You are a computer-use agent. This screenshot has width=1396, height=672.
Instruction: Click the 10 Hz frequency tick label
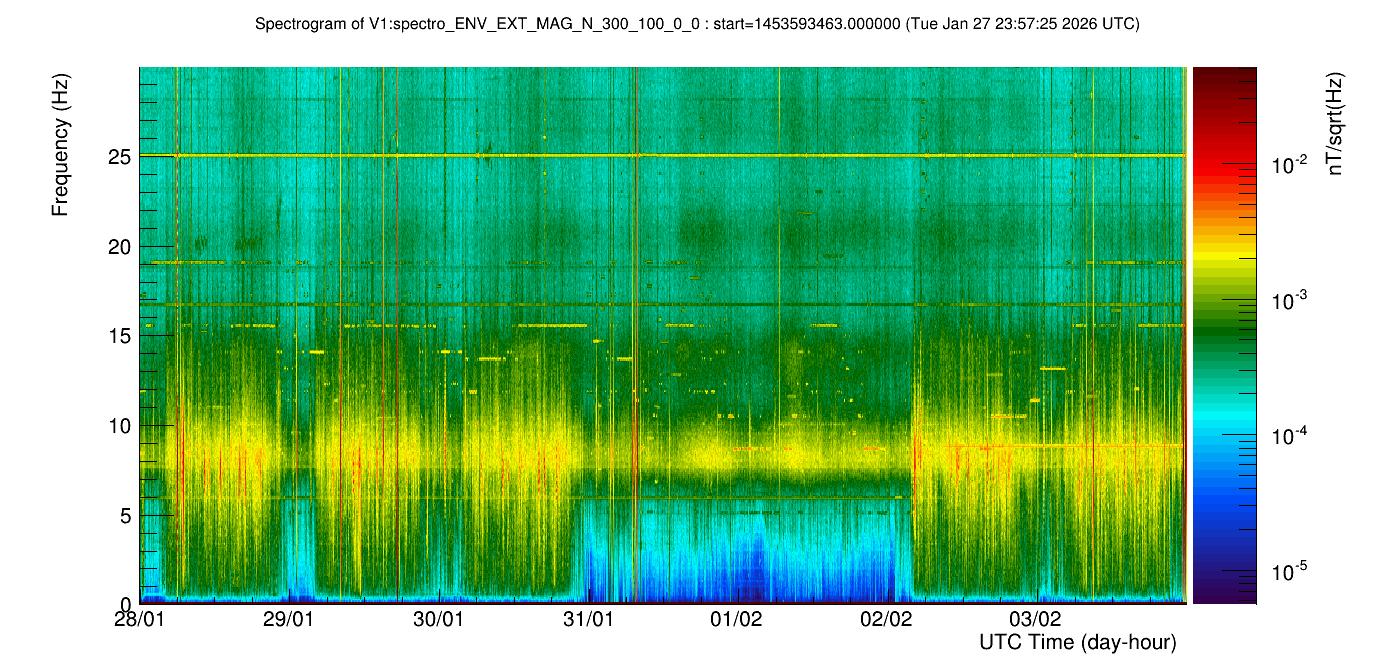tap(120, 426)
